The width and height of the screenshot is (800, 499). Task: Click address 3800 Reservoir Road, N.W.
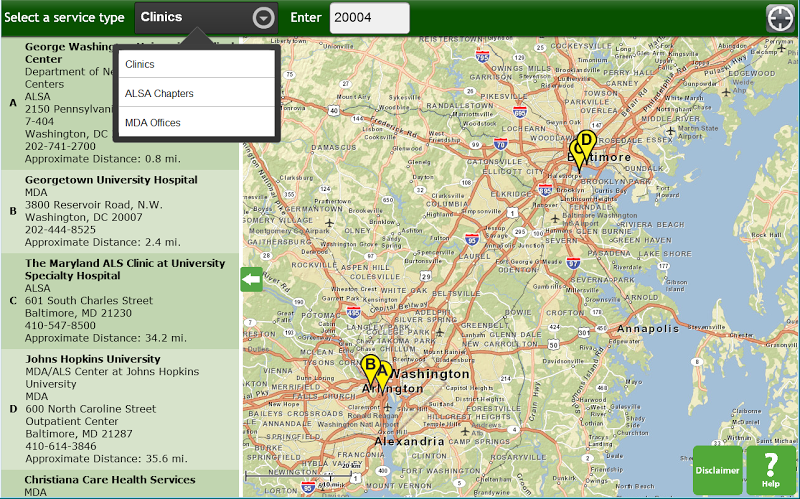(94, 205)
